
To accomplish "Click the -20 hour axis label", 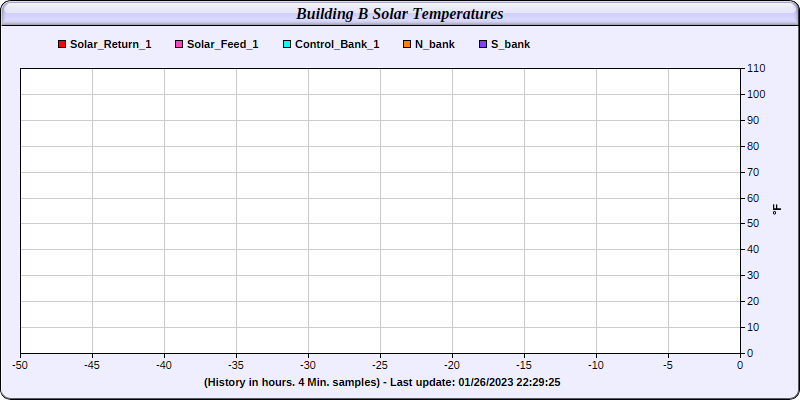I will click(x=452, y=365).
